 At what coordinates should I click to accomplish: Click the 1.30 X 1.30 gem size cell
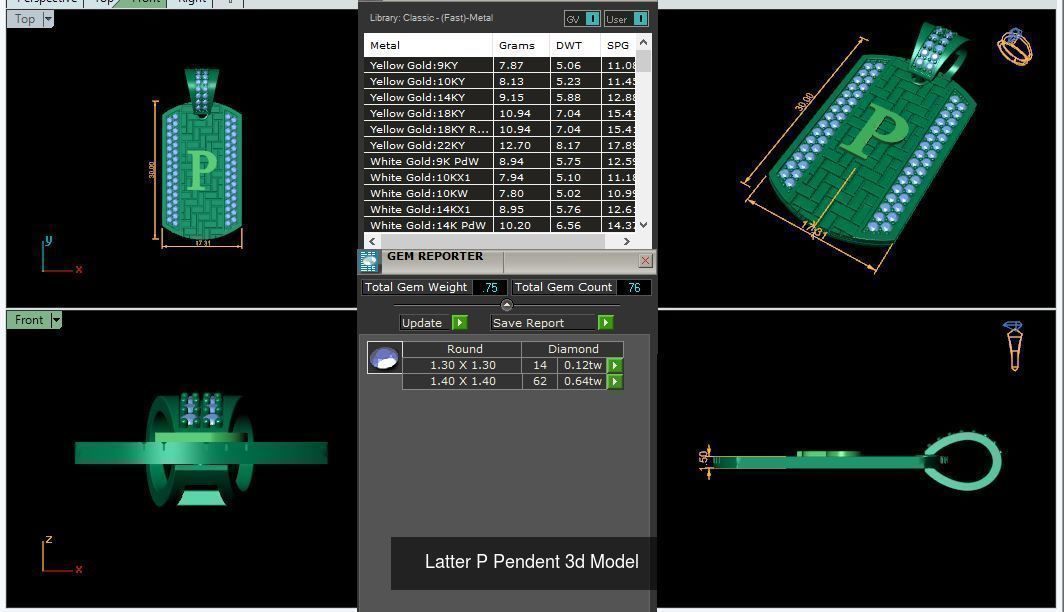click(x=462, y=365)
